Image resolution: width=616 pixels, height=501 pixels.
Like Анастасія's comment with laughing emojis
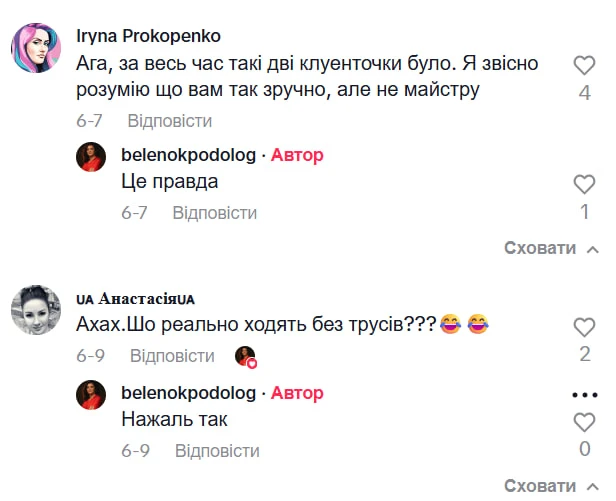pyautogui.click(x=585, y=327)
